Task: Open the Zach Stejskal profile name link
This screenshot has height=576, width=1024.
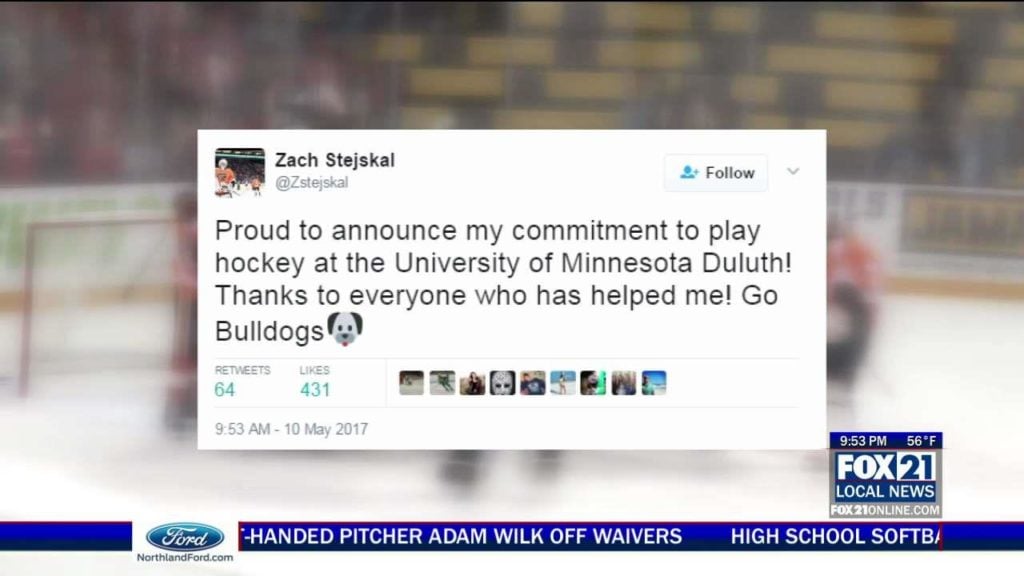Action: point(334,160)
